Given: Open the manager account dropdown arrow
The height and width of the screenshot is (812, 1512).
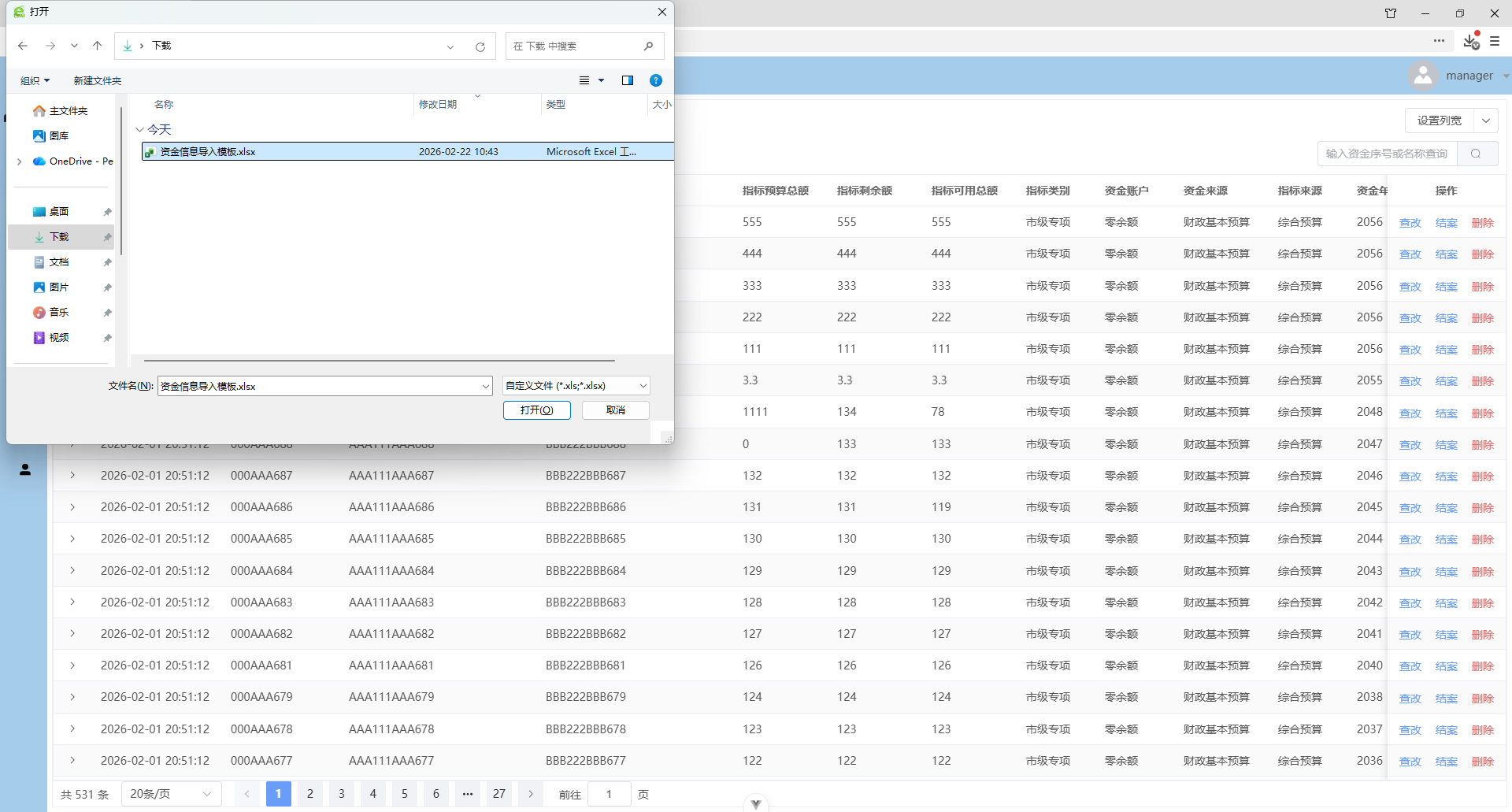Looking at the screenshot, I should 1506,76.
